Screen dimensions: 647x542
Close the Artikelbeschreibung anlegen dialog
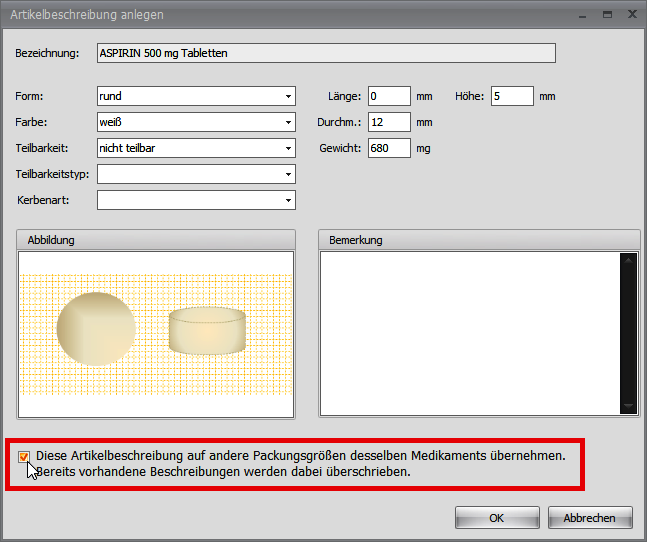tap(632, 14)
